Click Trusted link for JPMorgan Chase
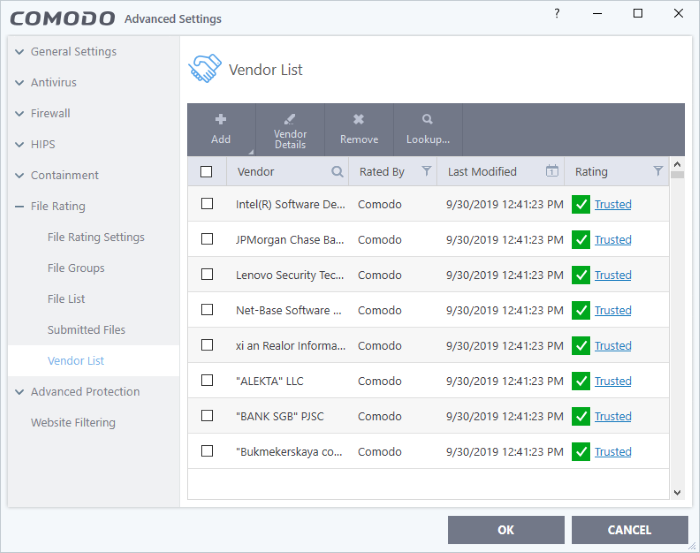Screen dimensions: 700x553 [x=613, y=240]
